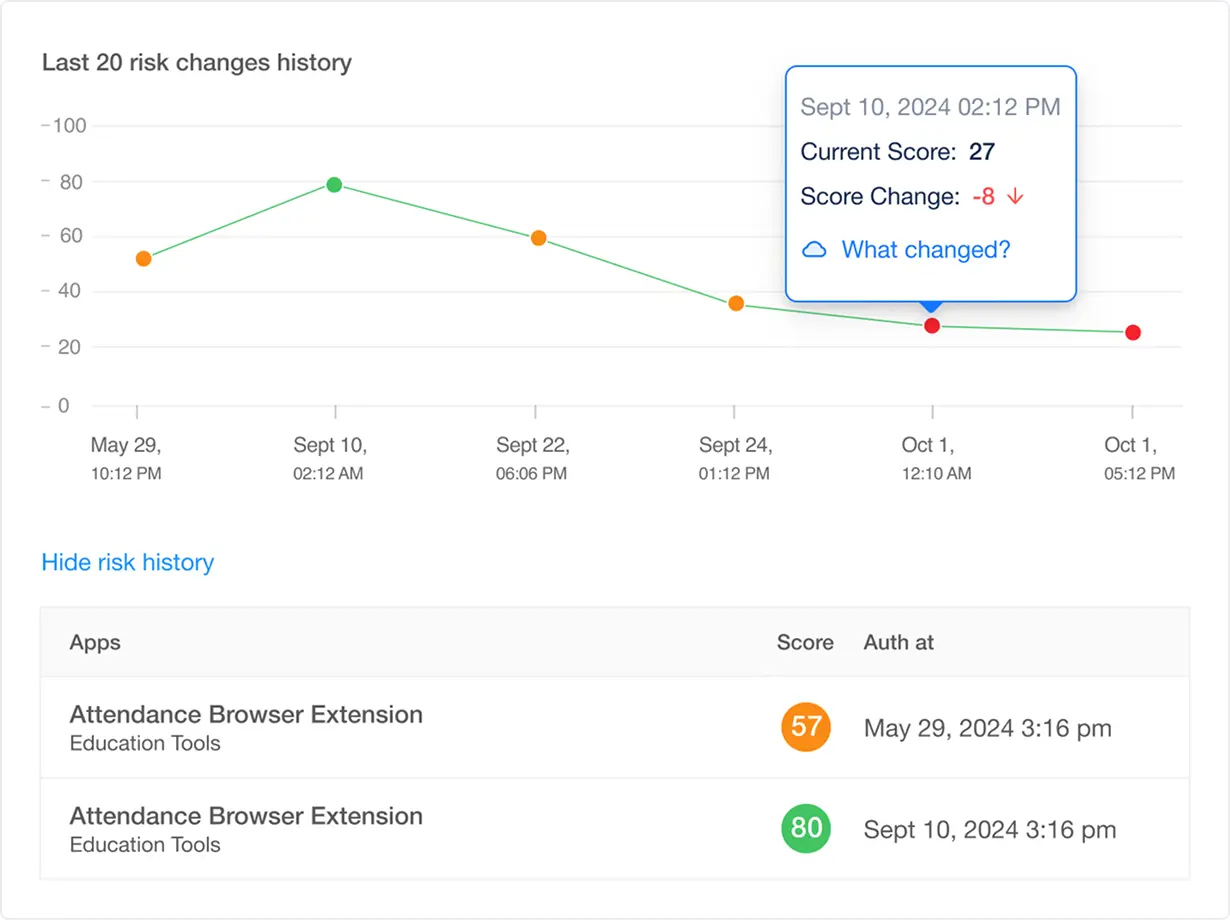Open the What changed? link
1230x920 pixels.
coord(925,250)
